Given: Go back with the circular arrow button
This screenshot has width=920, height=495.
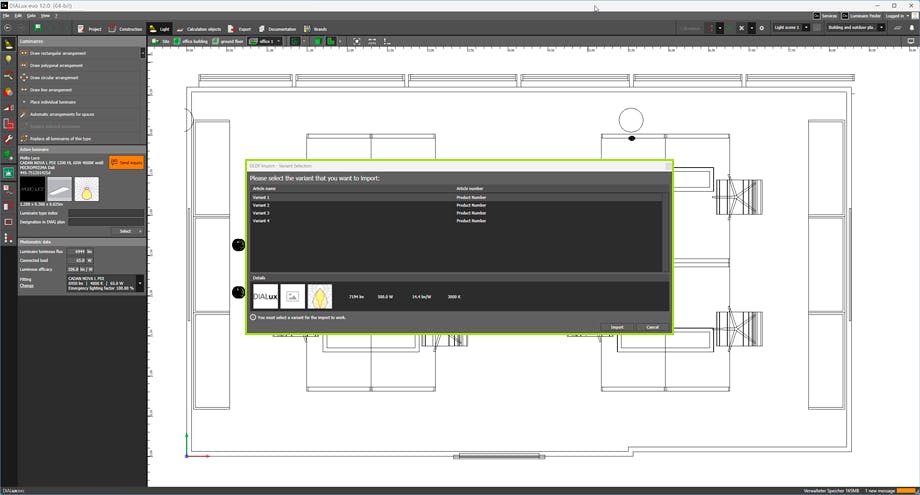Looking at the screenshot, I should click(x=7, y=28).
